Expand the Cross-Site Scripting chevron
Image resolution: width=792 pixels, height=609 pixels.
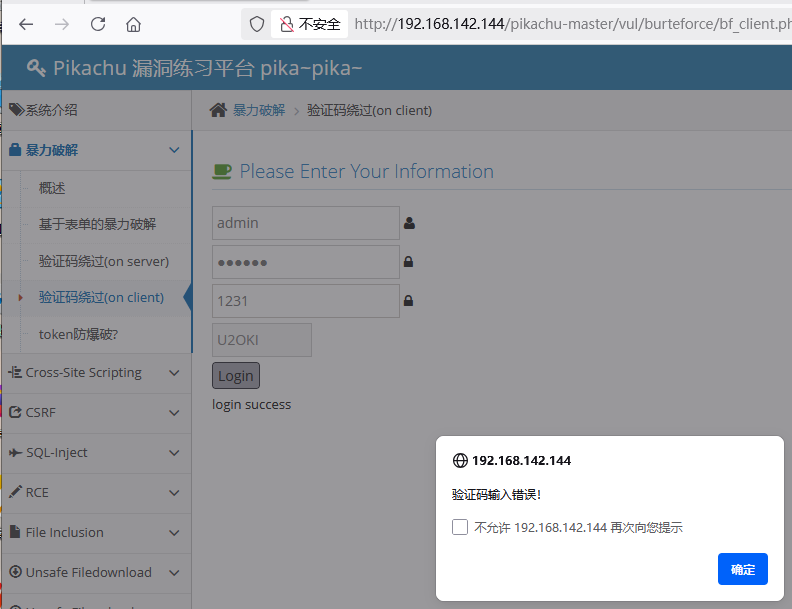coord(174,373)
